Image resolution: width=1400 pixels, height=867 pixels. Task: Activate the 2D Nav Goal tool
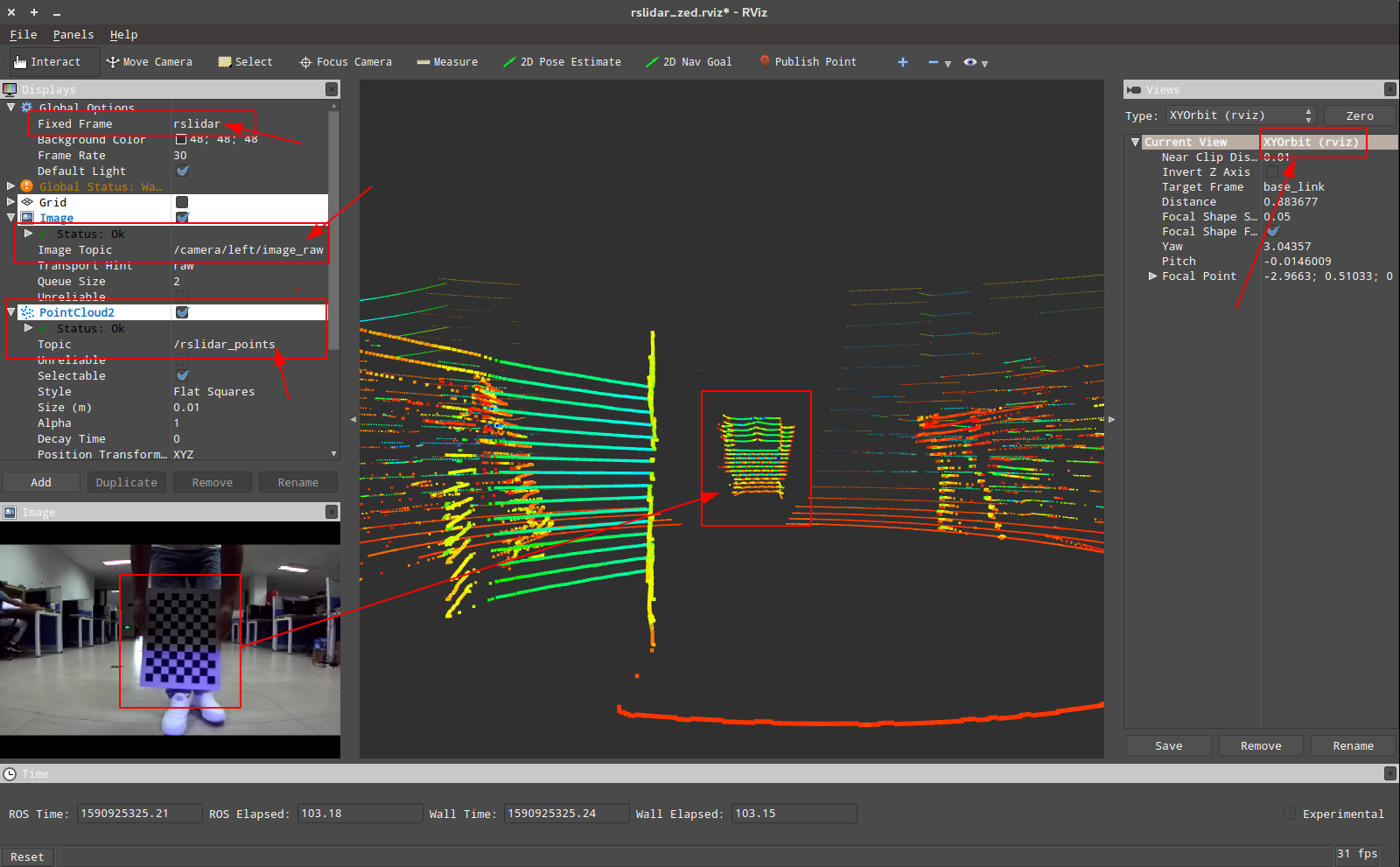click(689, 62)
